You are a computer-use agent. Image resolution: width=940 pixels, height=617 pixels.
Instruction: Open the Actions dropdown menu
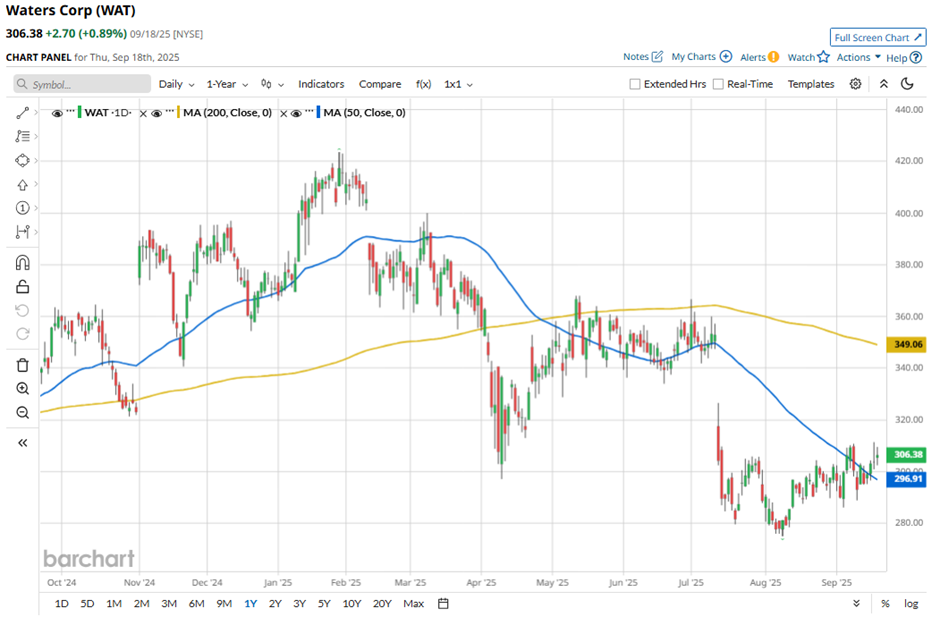[x=858, y=57]
